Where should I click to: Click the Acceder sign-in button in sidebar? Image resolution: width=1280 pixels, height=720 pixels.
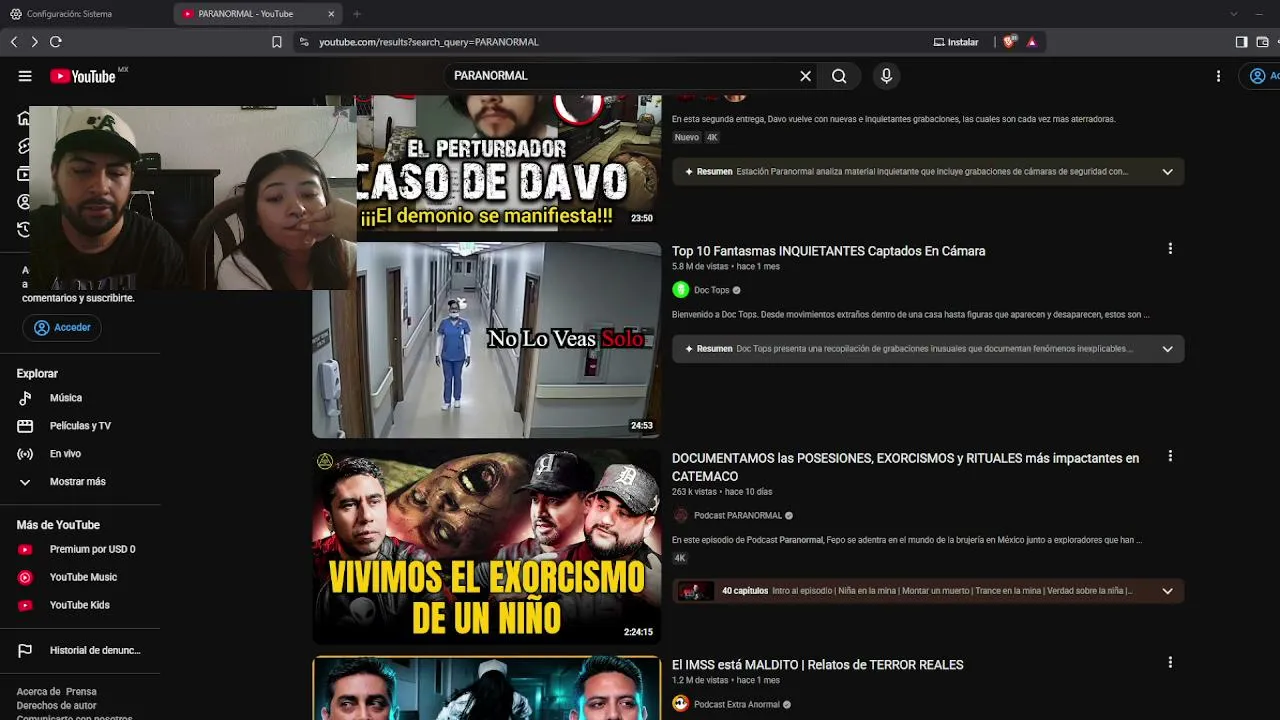62,327
